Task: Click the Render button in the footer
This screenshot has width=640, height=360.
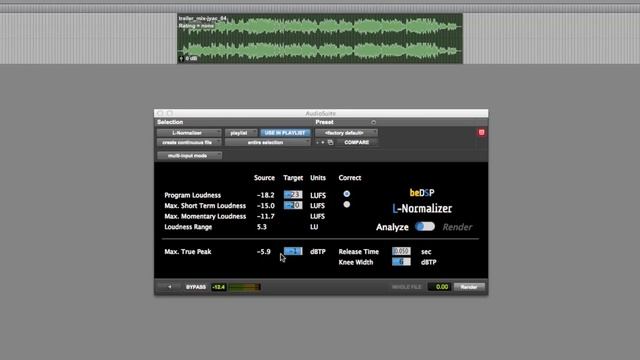Action: pos(469,287)
